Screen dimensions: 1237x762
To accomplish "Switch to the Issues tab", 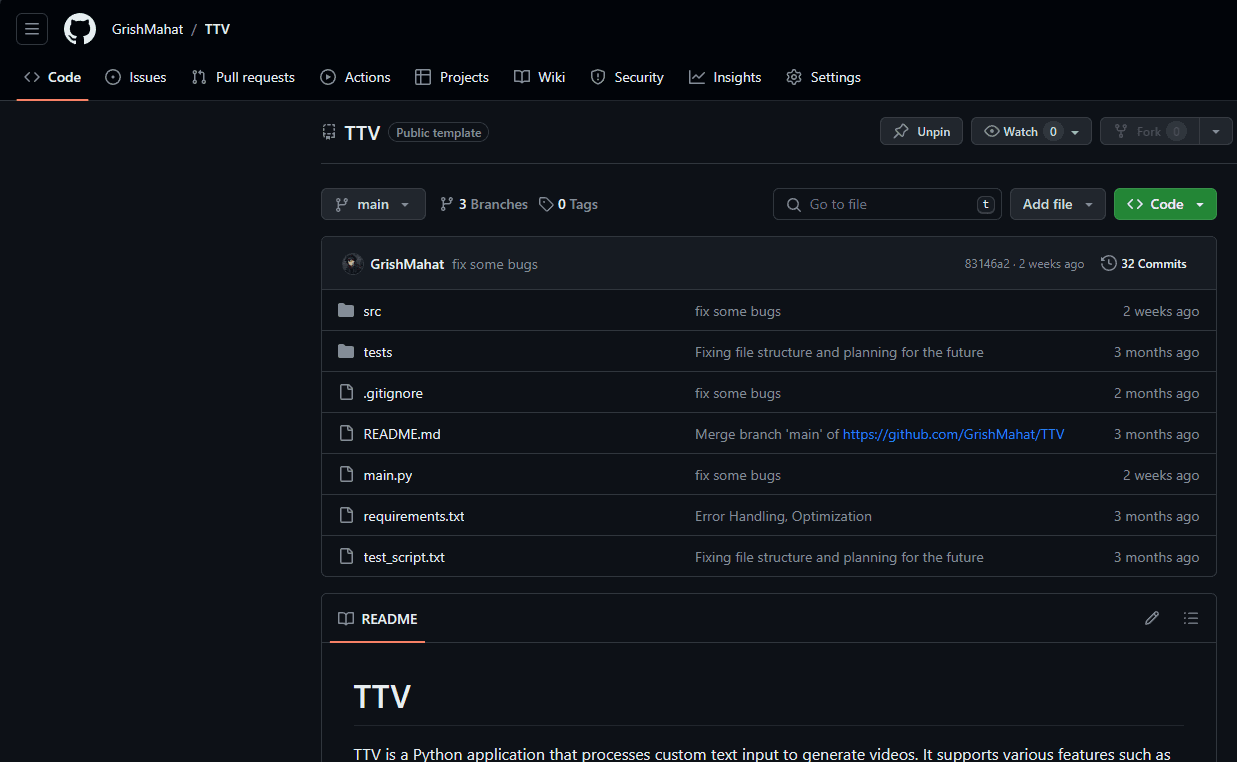I will tap(136, 77).
